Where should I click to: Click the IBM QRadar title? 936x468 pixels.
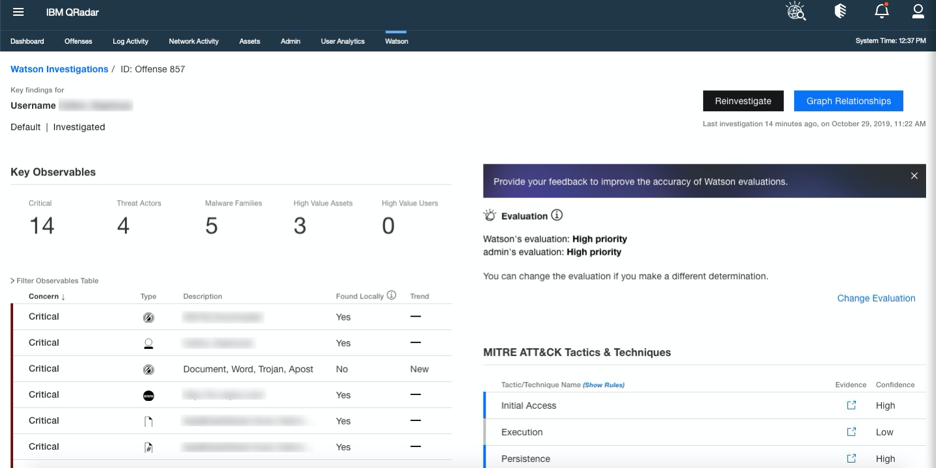(x=72, y=13)
